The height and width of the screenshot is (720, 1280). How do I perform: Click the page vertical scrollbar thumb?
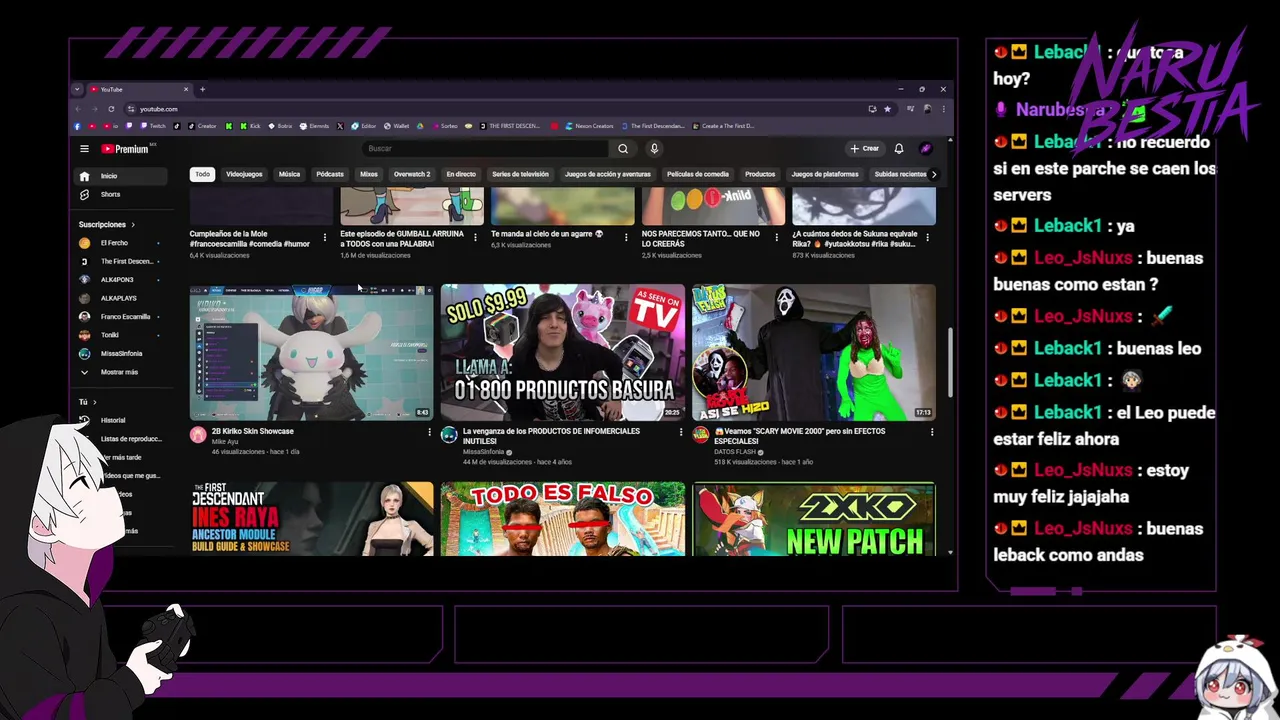point(950,360)
